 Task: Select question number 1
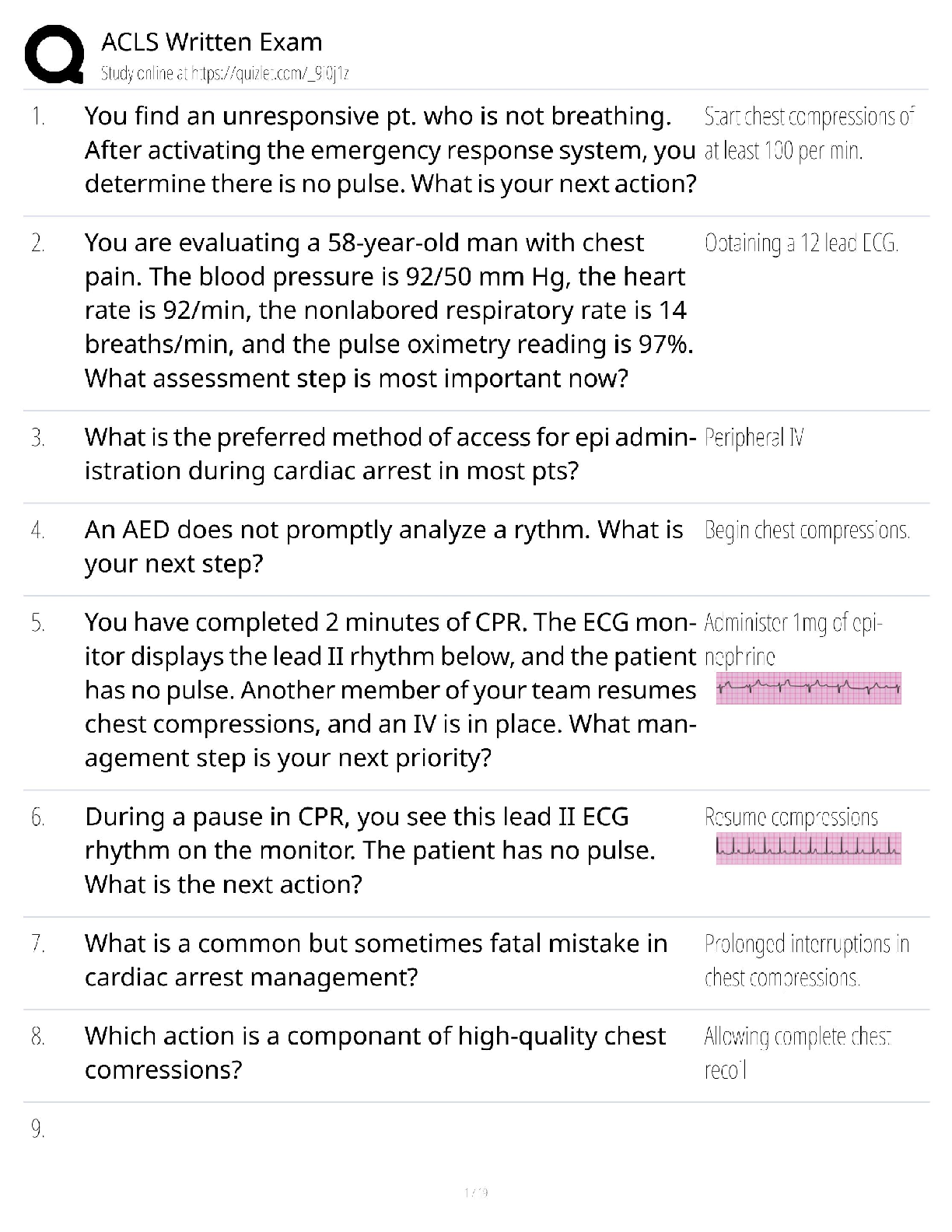coord(38,117)
